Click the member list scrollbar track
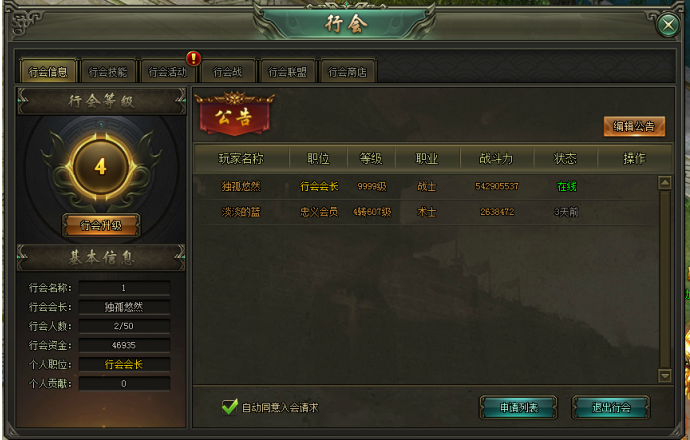This screenshot has width=690, height=440. [664, 279]
